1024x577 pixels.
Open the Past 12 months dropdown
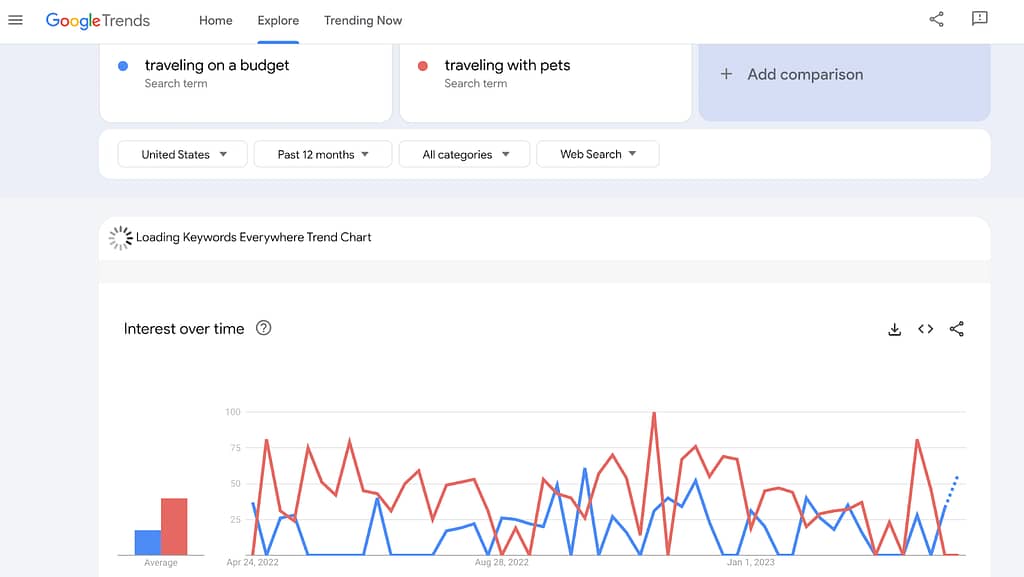323,155
